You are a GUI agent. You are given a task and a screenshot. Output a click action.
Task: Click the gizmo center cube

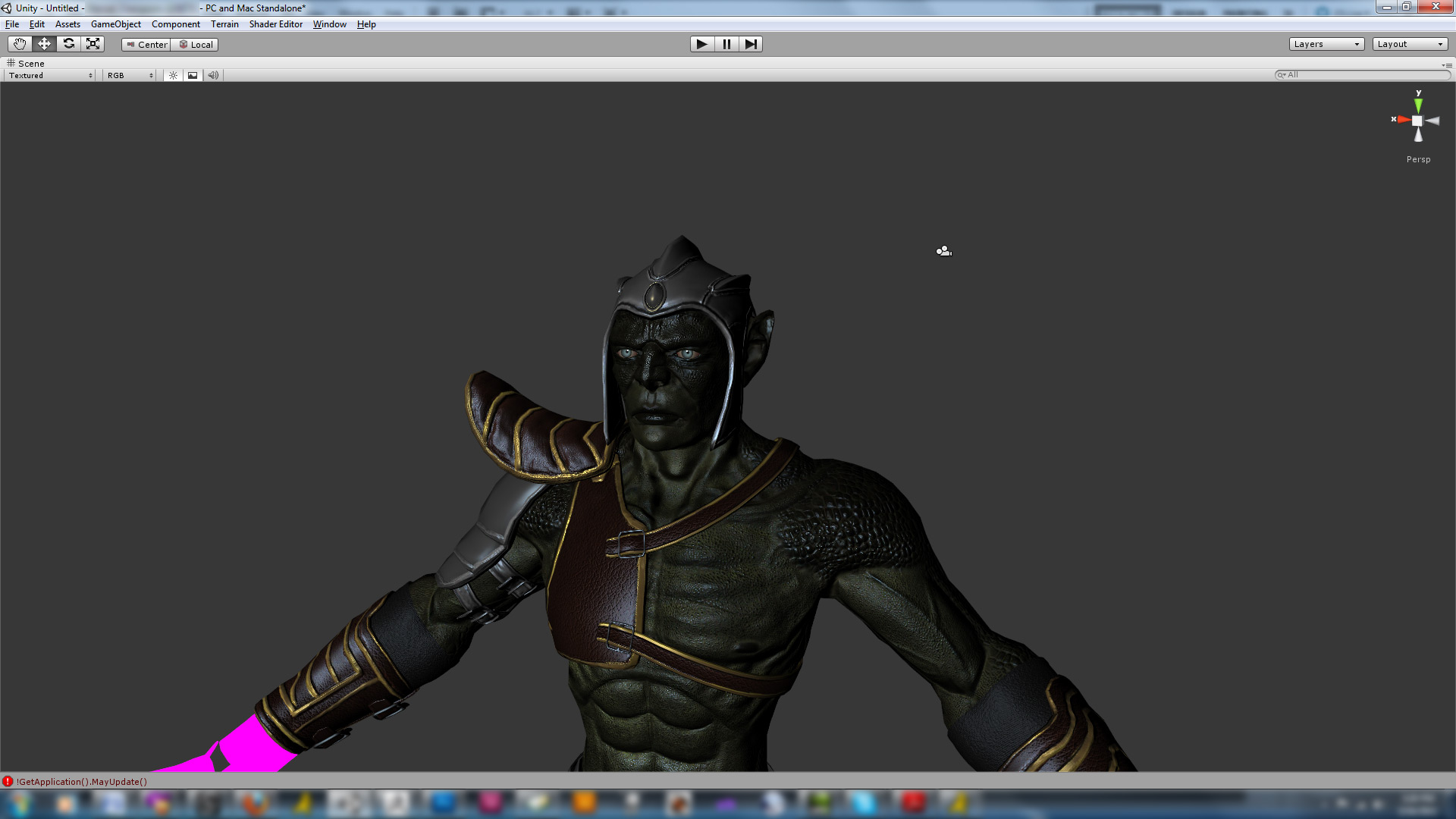point(1417,121)
